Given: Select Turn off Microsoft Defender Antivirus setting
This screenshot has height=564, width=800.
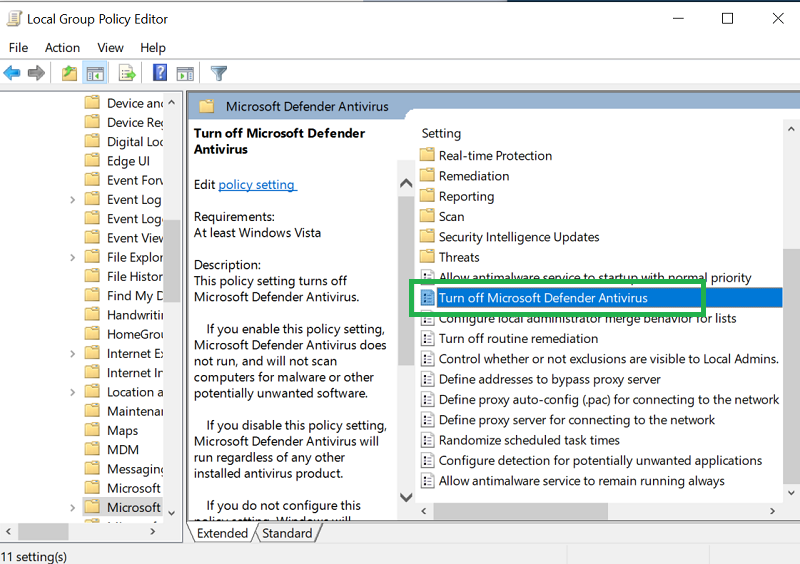Looking at the screenshot, I should point(601,298).
